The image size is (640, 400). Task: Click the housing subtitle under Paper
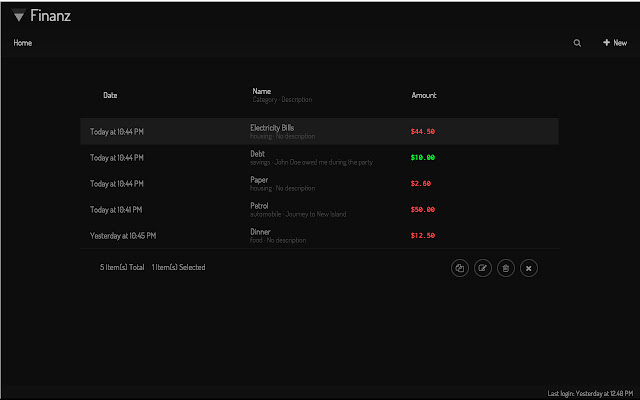click(x=282, y=188)
